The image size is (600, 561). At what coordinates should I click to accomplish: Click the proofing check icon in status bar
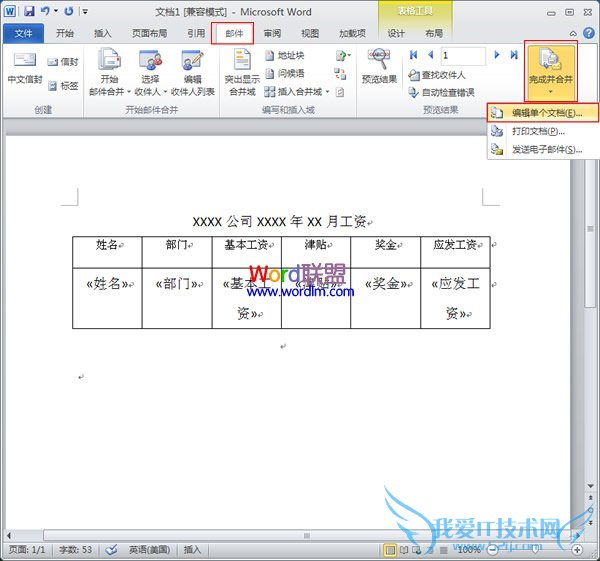(111, 550)
